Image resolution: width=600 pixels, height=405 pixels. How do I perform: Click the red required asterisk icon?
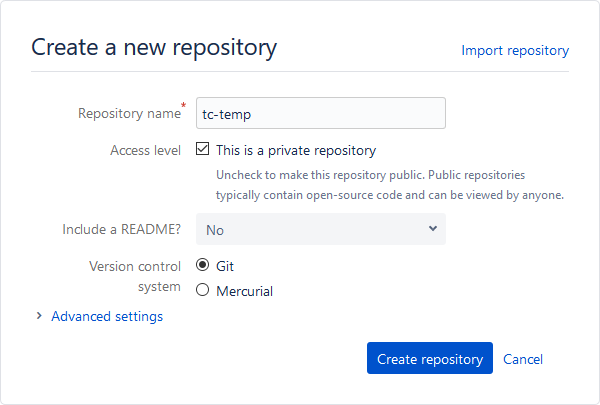pyautogui.click(x=184, y=106)
